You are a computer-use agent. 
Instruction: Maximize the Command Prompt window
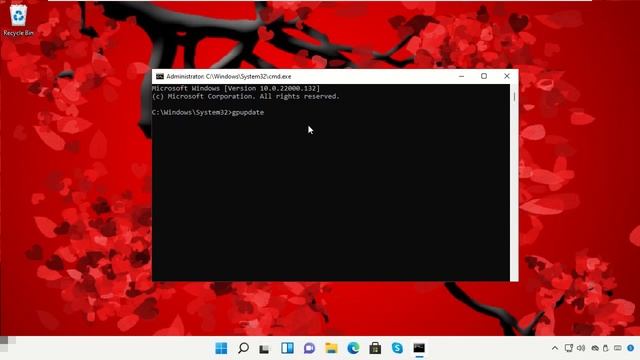(x=484, y=76)
